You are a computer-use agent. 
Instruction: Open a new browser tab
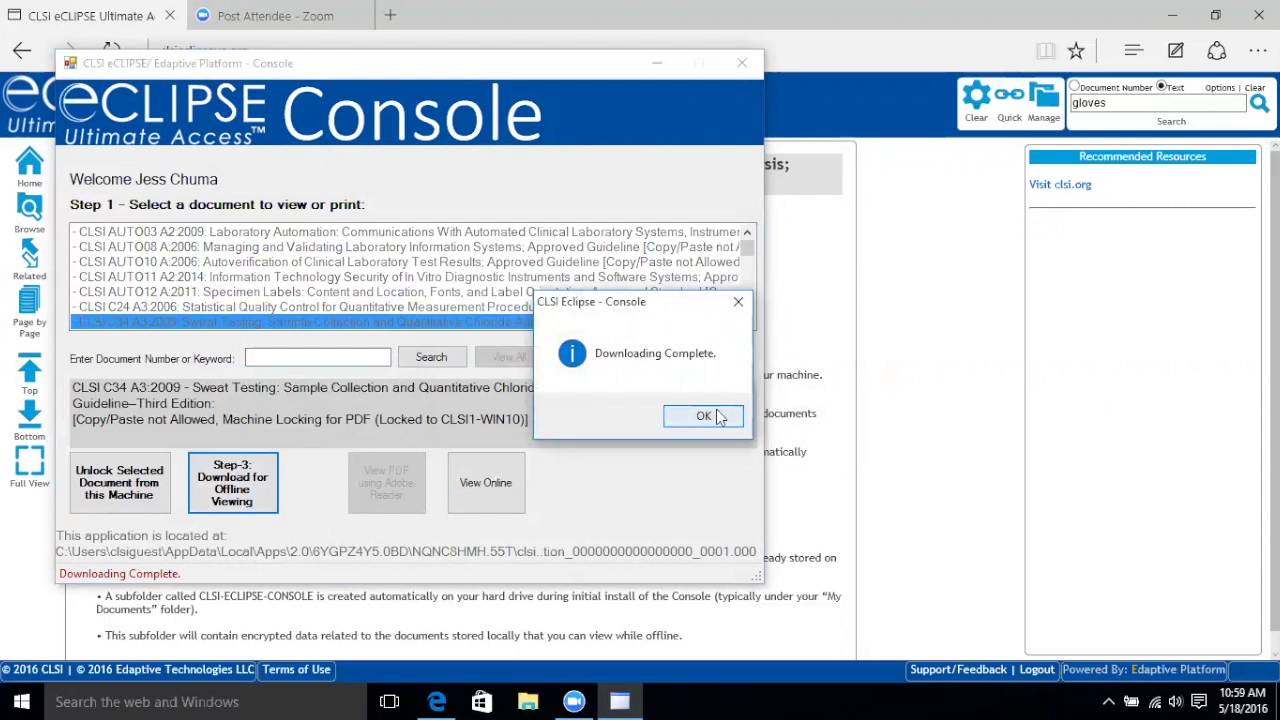pyautogui.click(x=390, y=15)
